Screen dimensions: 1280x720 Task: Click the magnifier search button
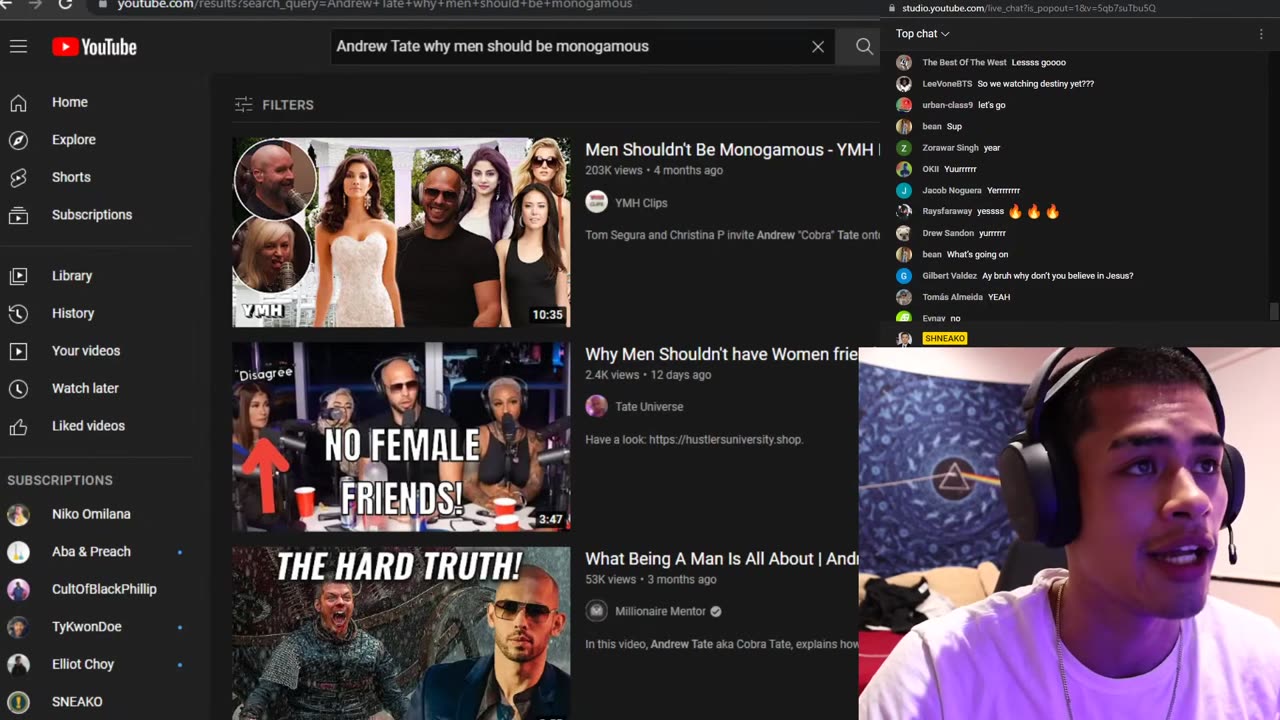point(864,46)
